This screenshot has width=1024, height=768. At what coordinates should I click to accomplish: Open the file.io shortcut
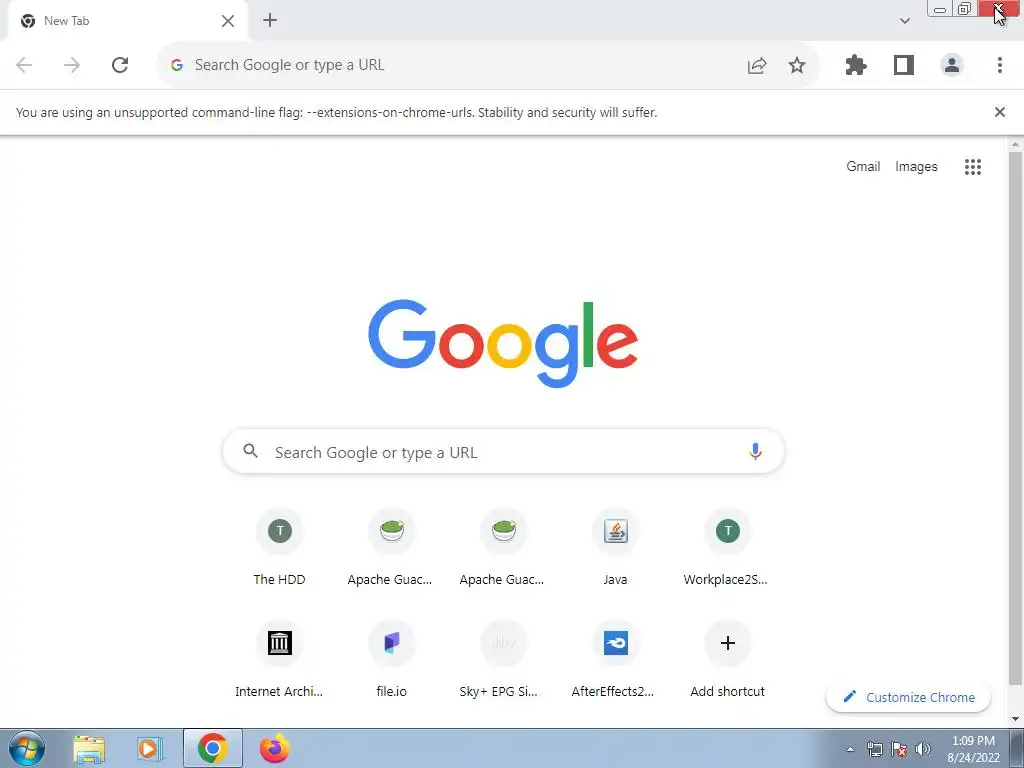[391, 660]
